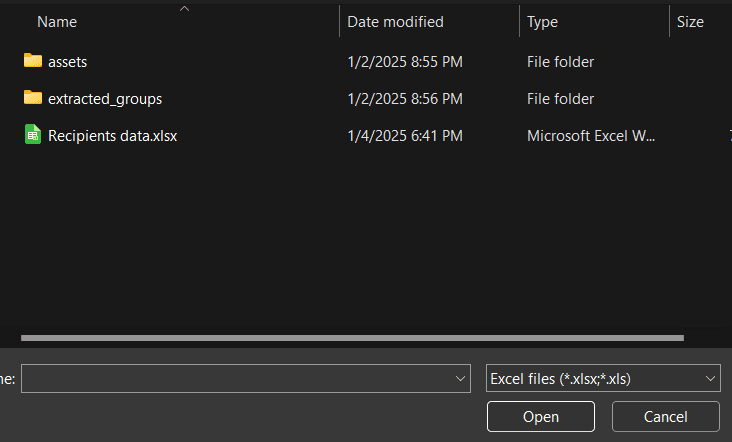Click the assets folder icon
Screen dimensions: 732x442
33,61
